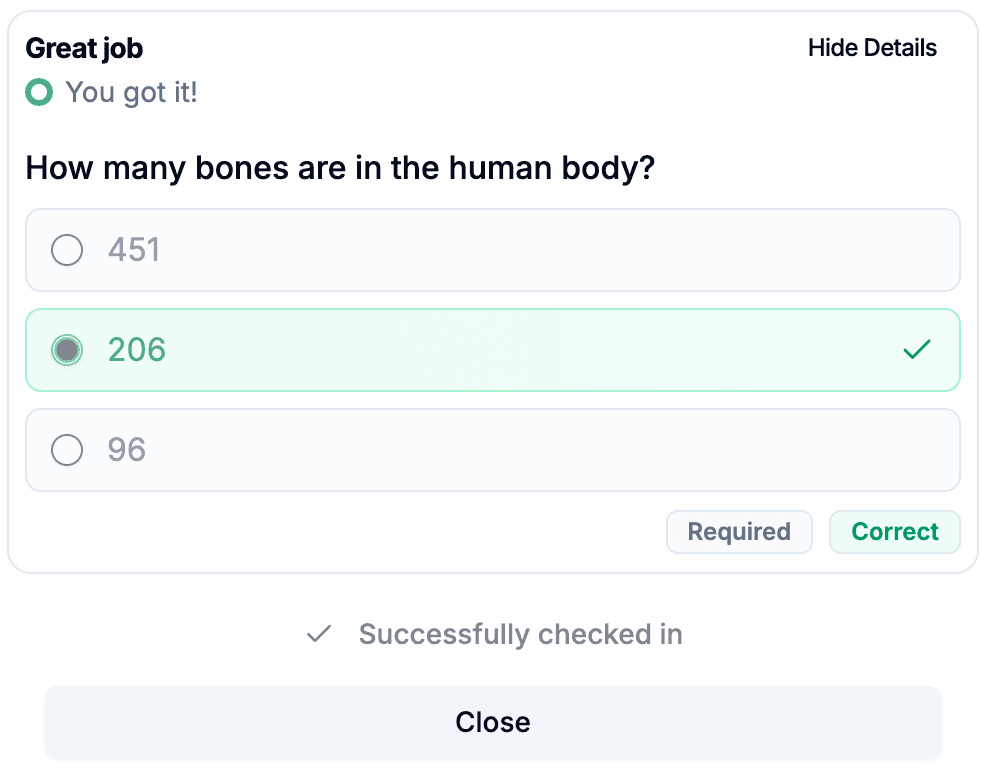The height and width of the screenshot is (768, 990).
Task: Click the success indicator on the correct answer
Action: (x=916, y=350)
